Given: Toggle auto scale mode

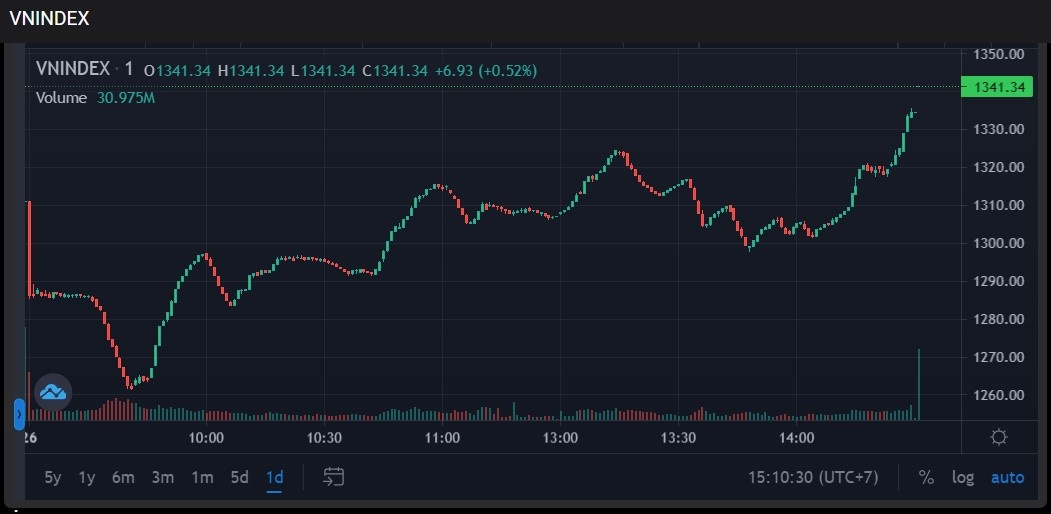Looking at the screenshot, I should (x=1007, y=477).
